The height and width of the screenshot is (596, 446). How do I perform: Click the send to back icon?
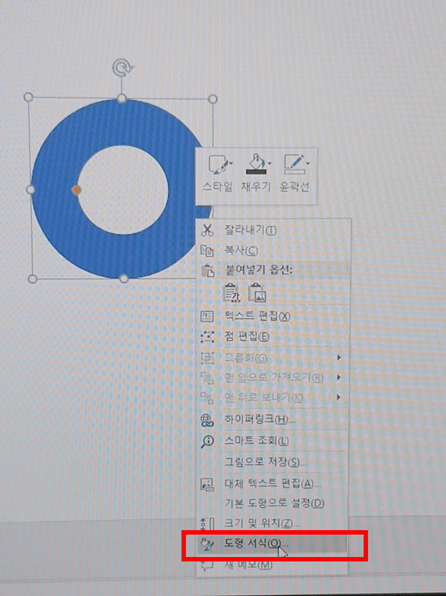(207, 398)
